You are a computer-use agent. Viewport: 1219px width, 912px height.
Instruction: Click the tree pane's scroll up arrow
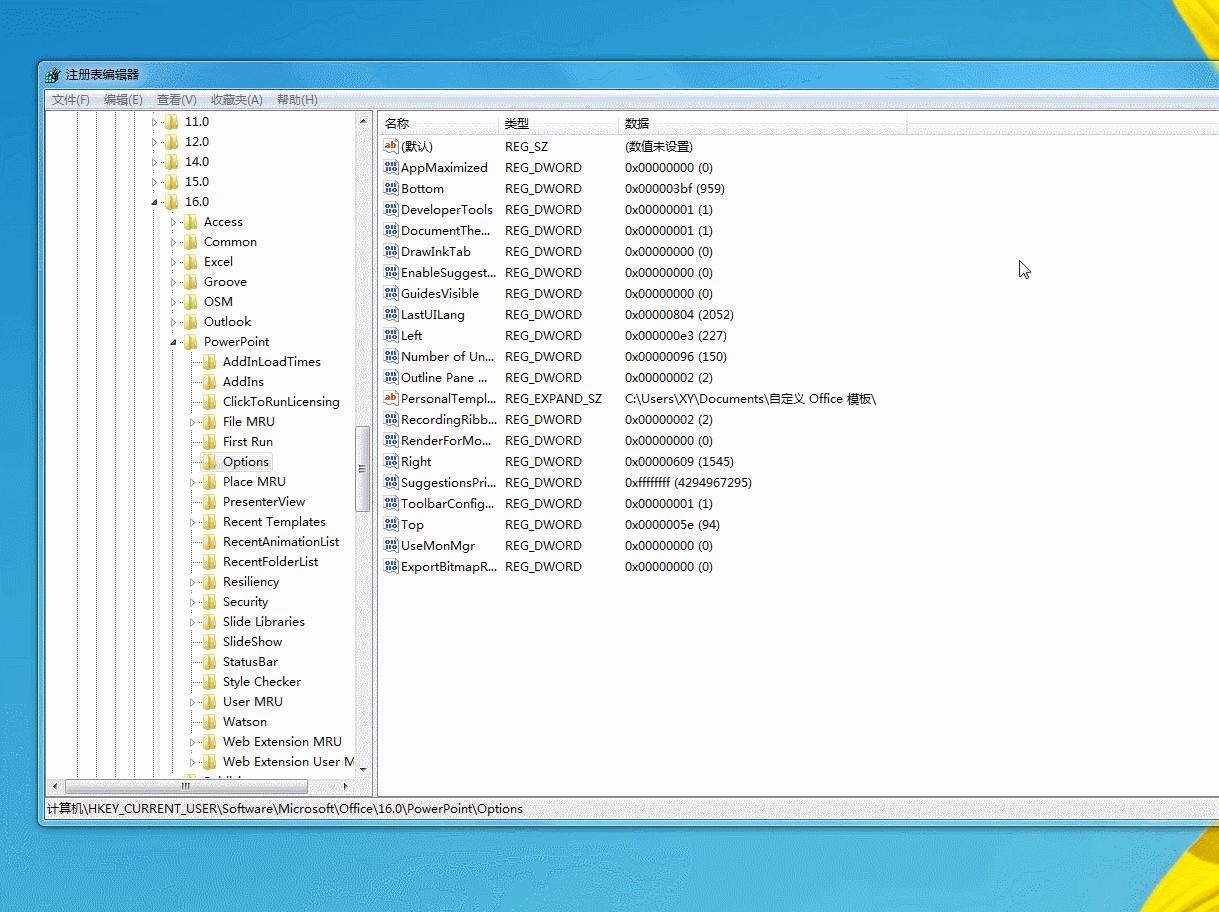coord(363,121)
